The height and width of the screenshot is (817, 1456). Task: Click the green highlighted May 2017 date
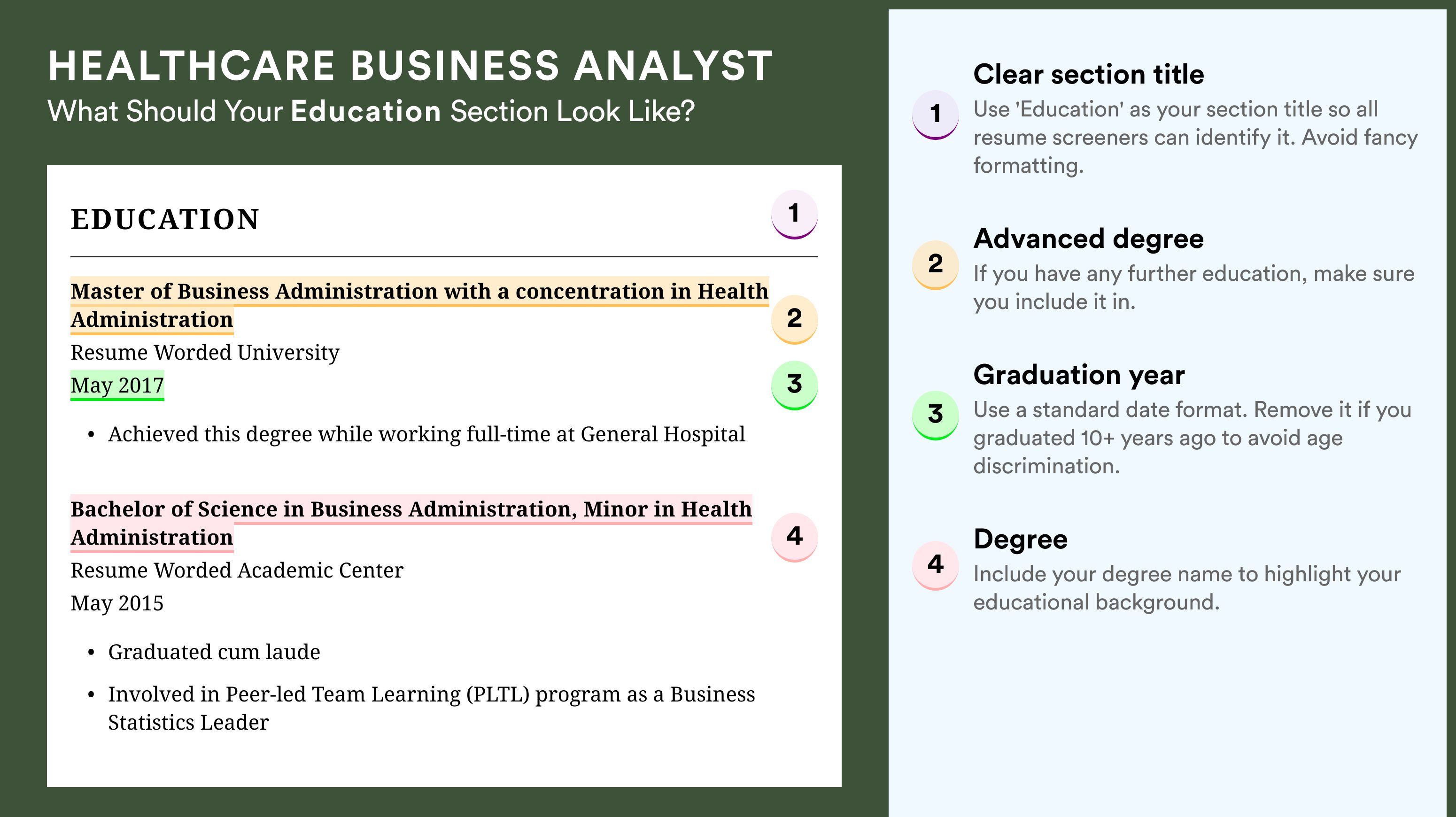click(117, 385)
